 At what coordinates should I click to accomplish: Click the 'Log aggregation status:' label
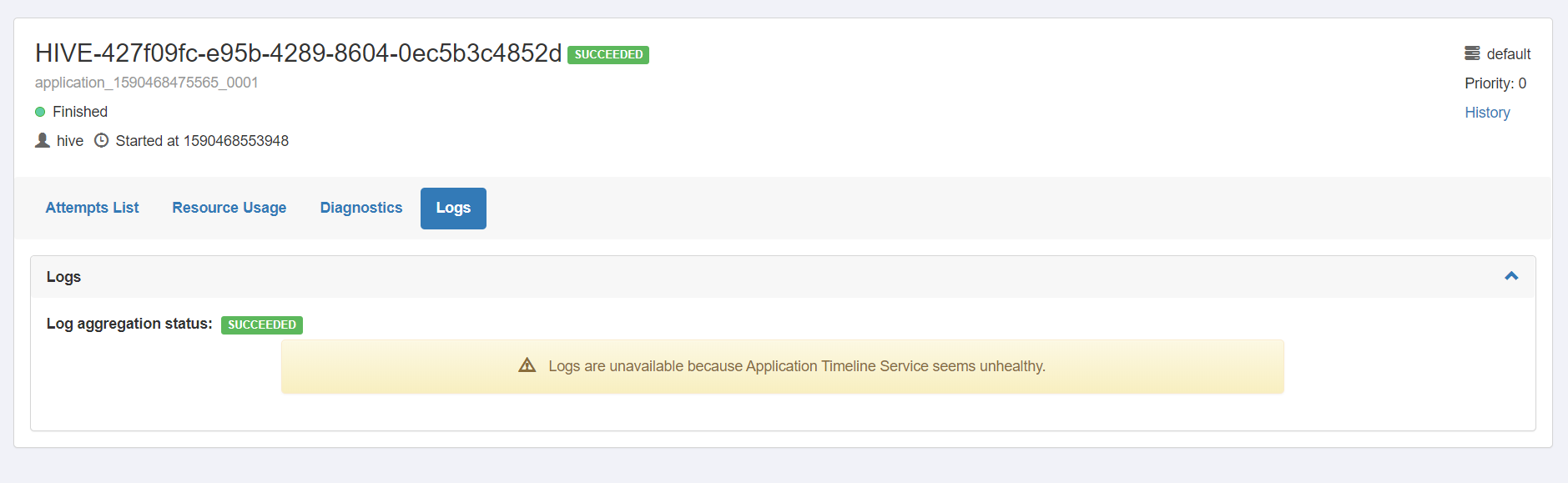(129, 324)
